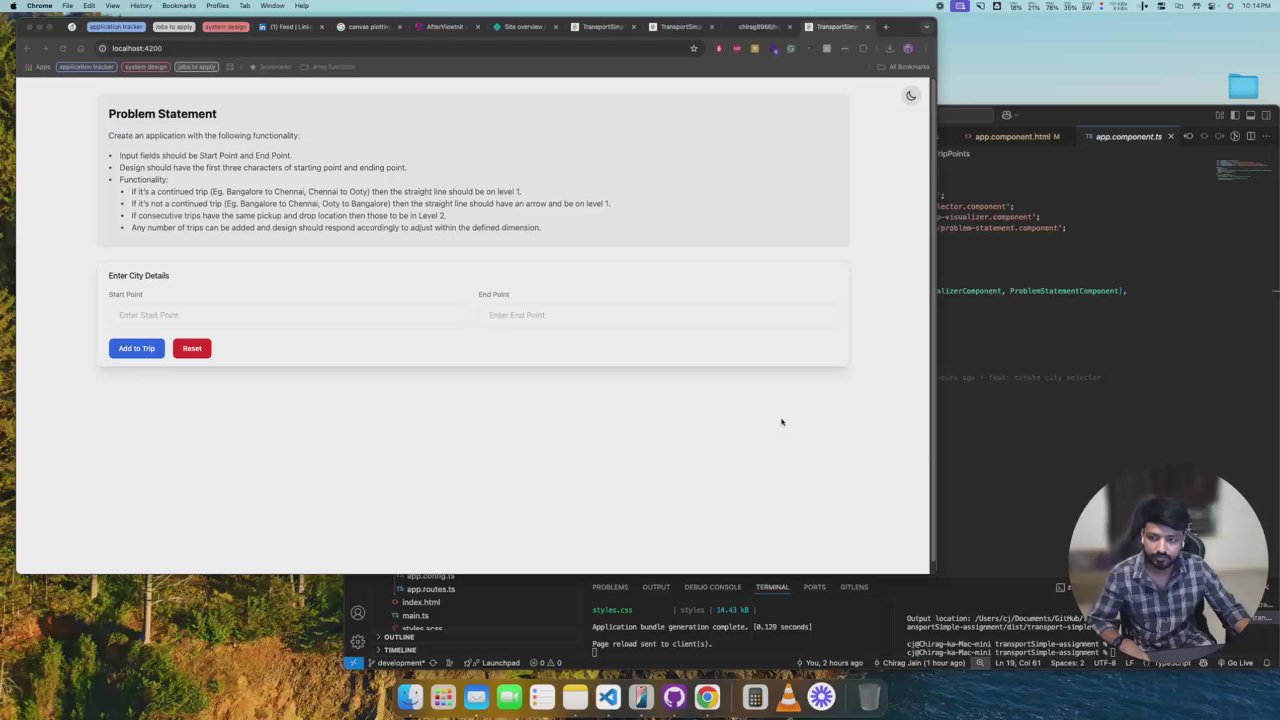Screen dimensions: 1280x720
Task: Click the development git branch in status bar
Action: pos(396,663)
